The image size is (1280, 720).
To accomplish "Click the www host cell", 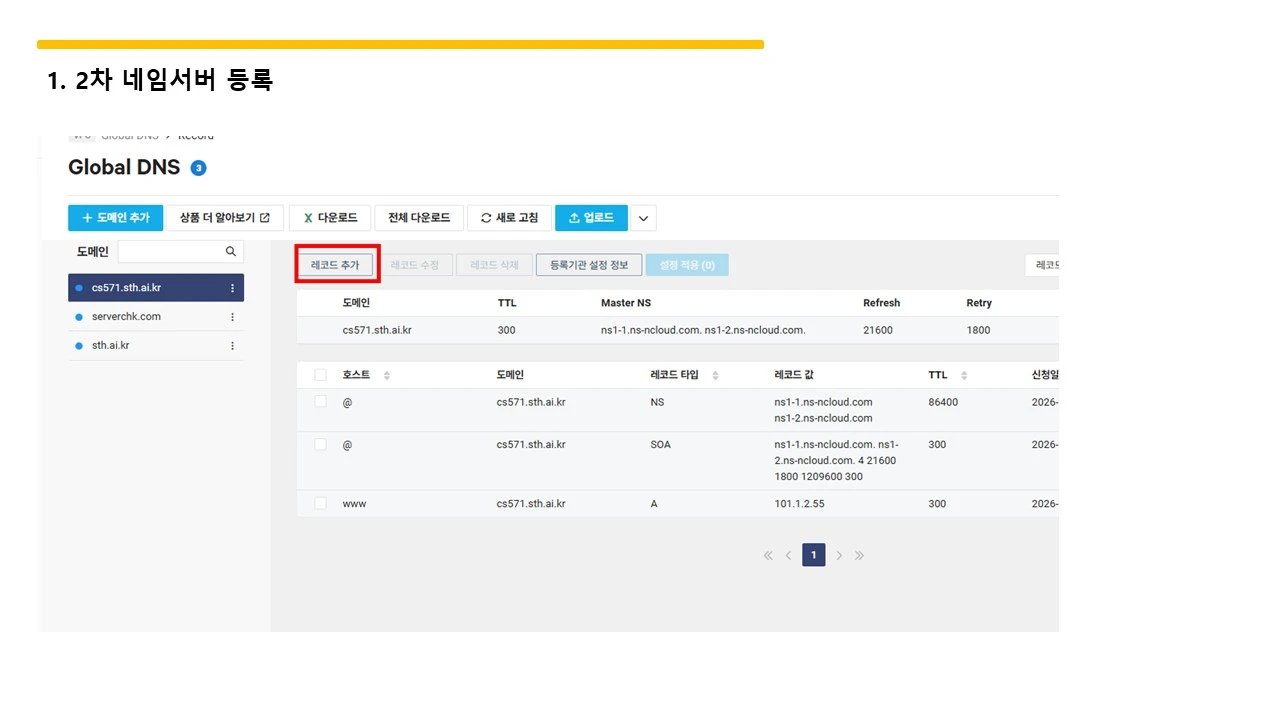I will pos(354,504).
